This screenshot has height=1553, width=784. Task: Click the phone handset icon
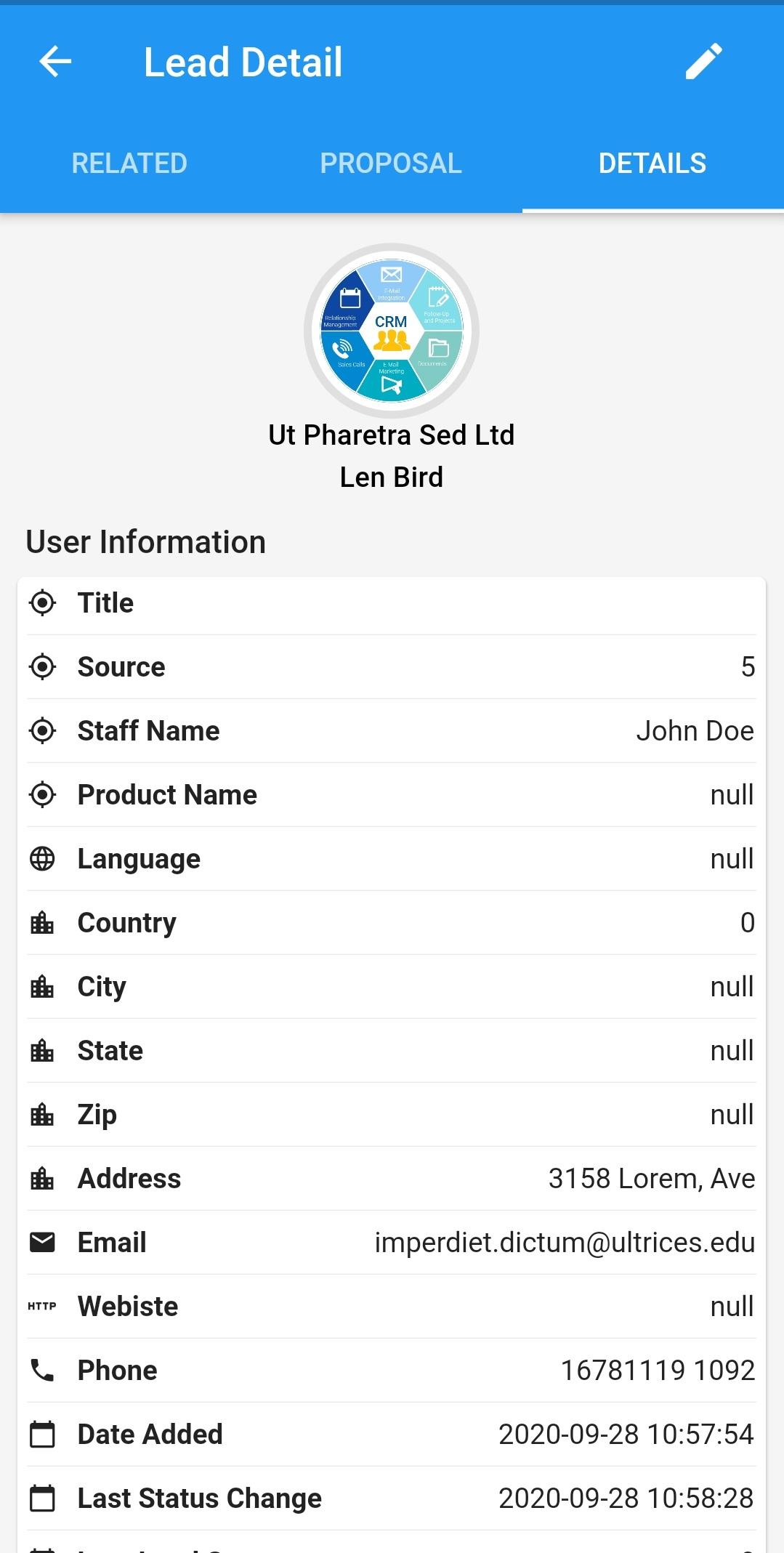coord(42,1370)
